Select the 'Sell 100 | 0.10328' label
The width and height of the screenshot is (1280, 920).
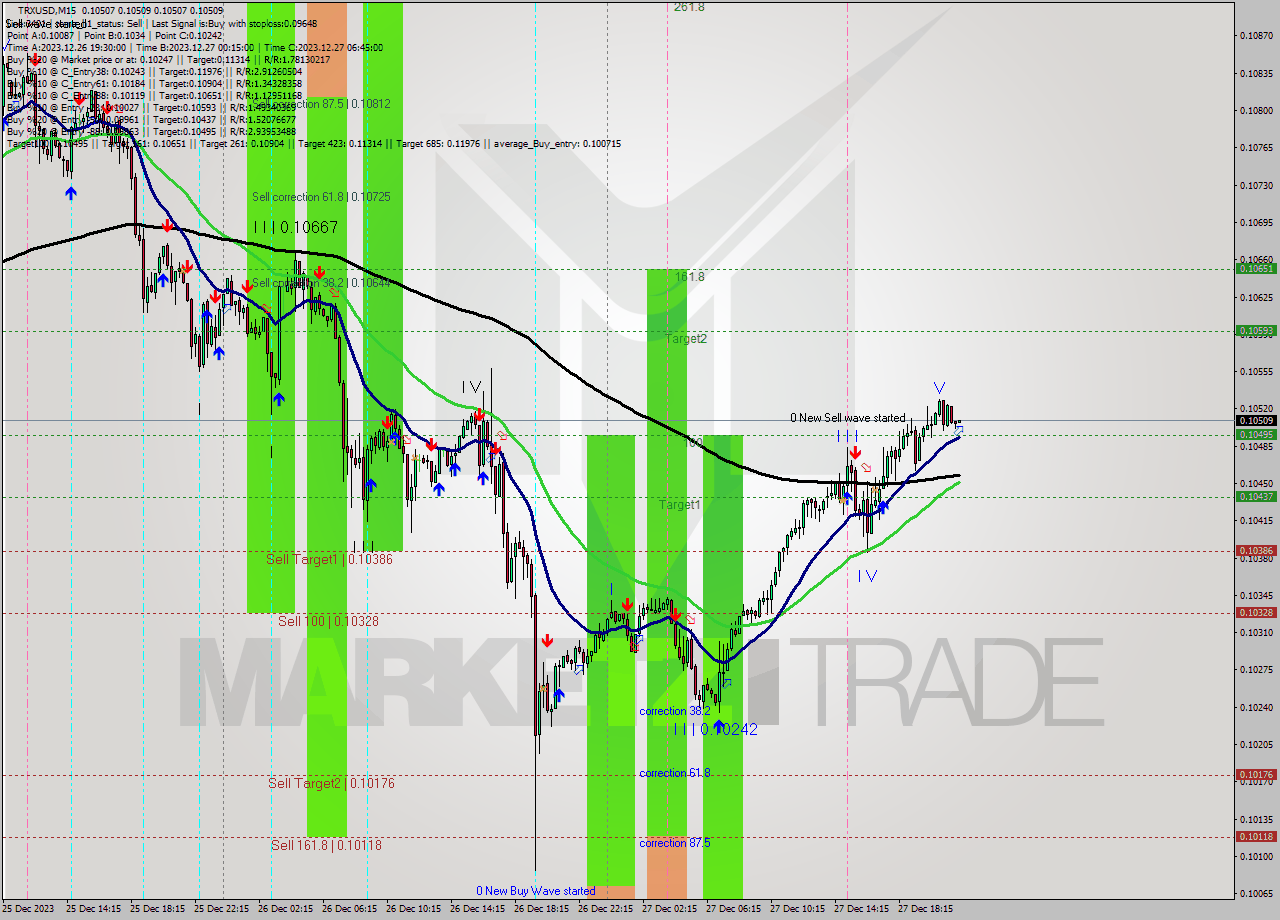click(328, 621)
